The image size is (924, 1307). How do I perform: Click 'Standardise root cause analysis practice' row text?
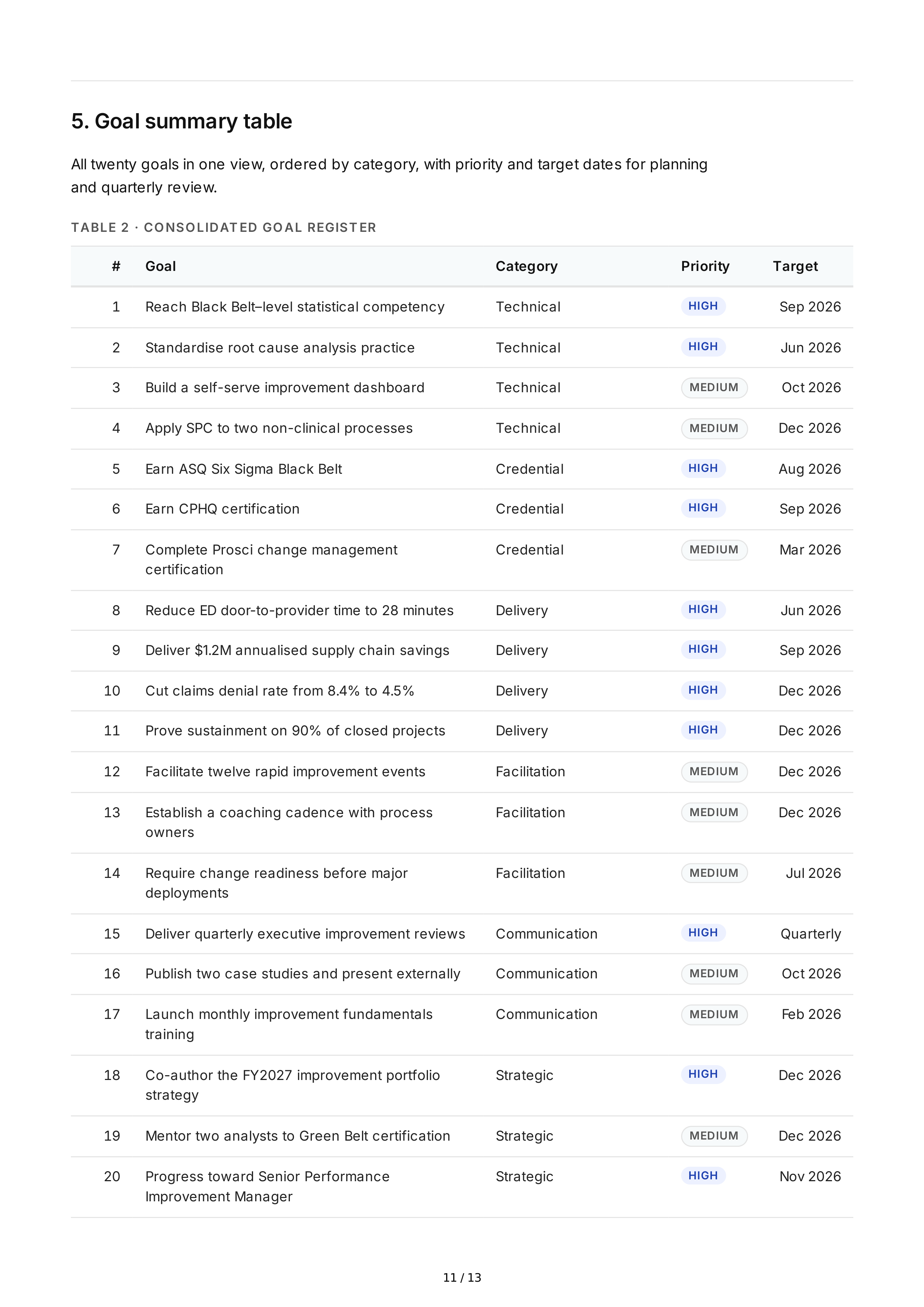280,348
